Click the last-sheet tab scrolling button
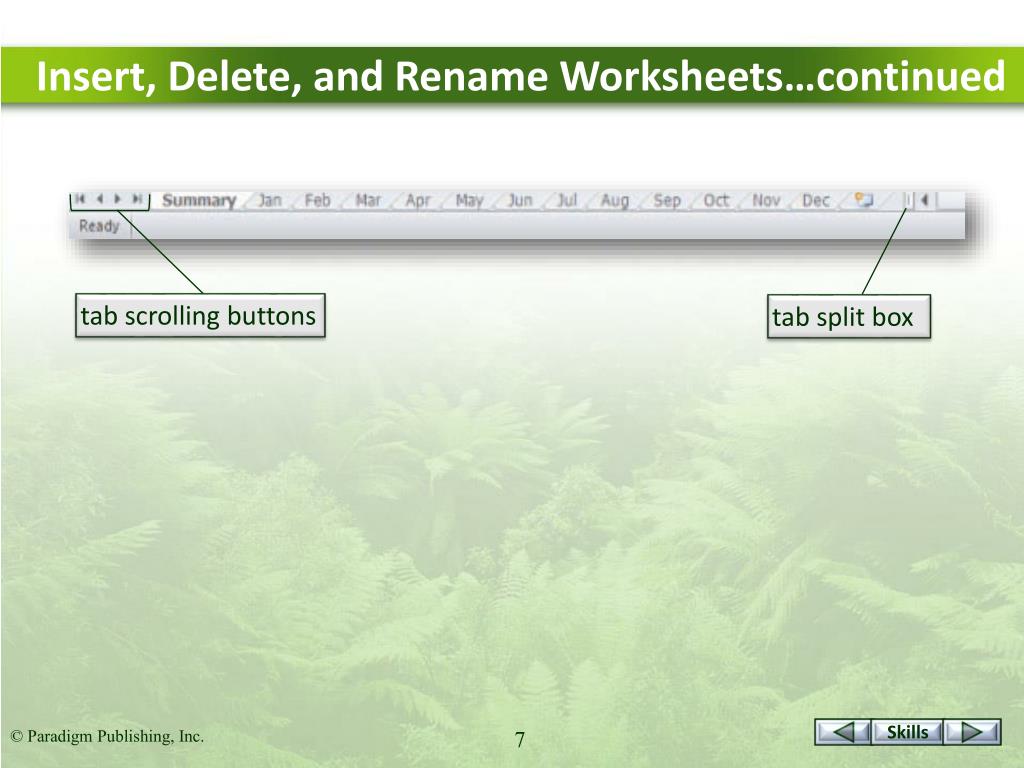The image size is (1024, 768). (x=137, y=199)
